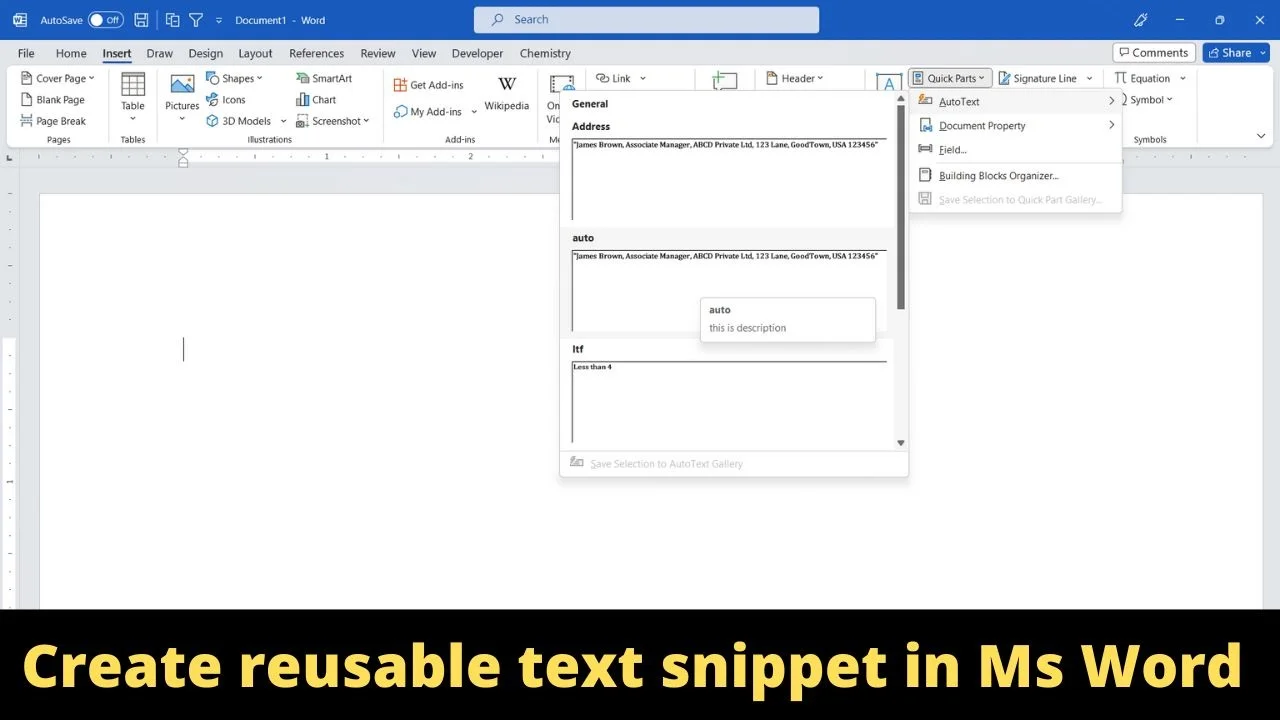Open My Add-ins

(428, 112)
